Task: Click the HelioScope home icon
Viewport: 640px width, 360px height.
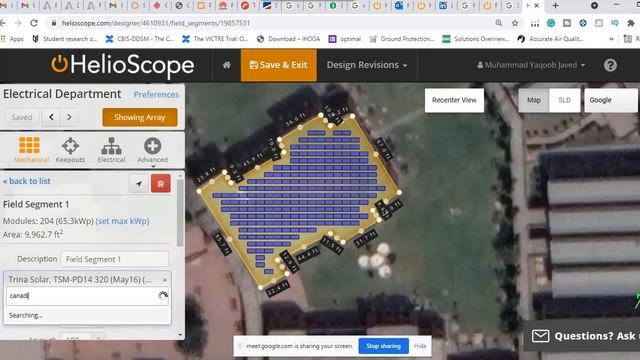Action: (x=227, y=65)
